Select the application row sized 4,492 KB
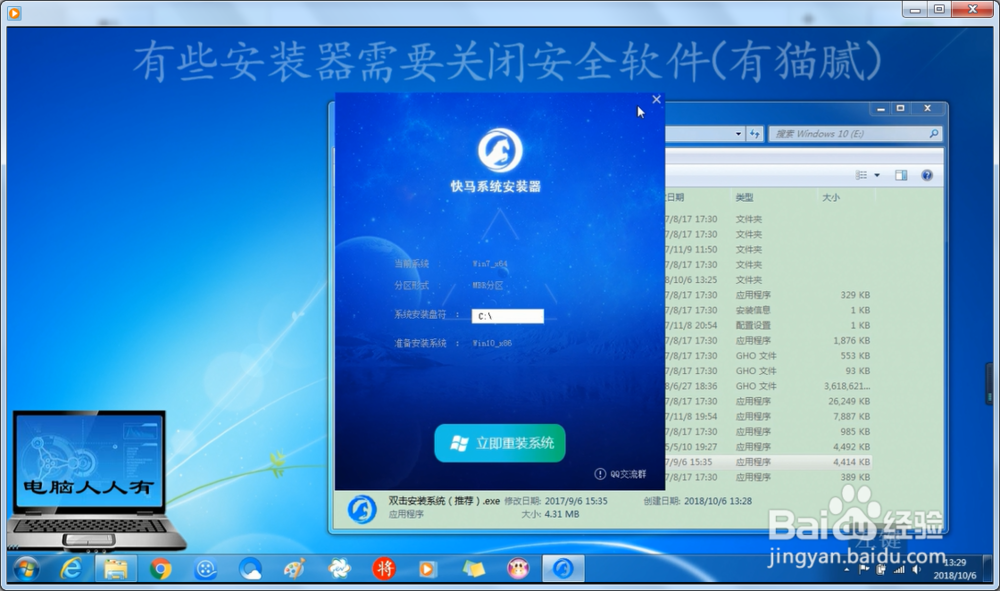This screenshot has height=591, width=1000. pyautogui.click(x=768, y=446)
